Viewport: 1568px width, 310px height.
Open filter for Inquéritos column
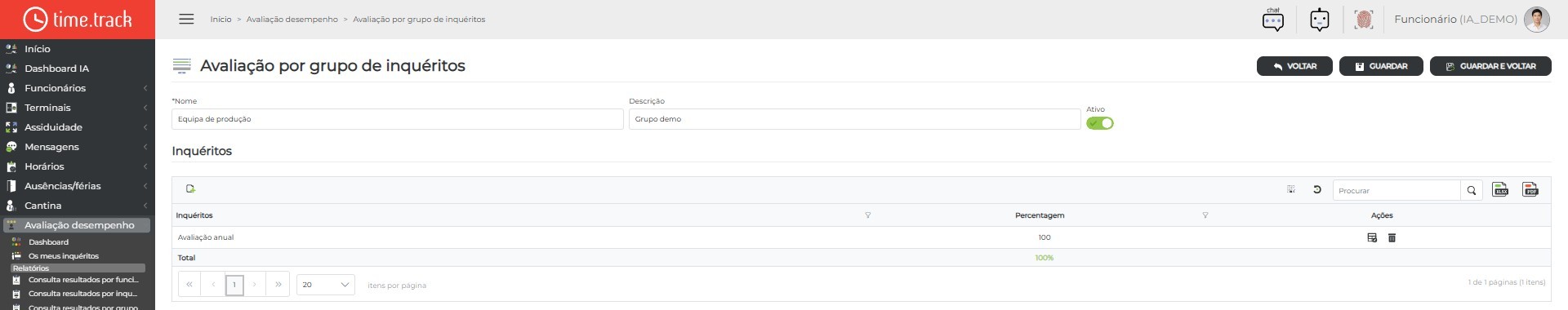[867, 215]
